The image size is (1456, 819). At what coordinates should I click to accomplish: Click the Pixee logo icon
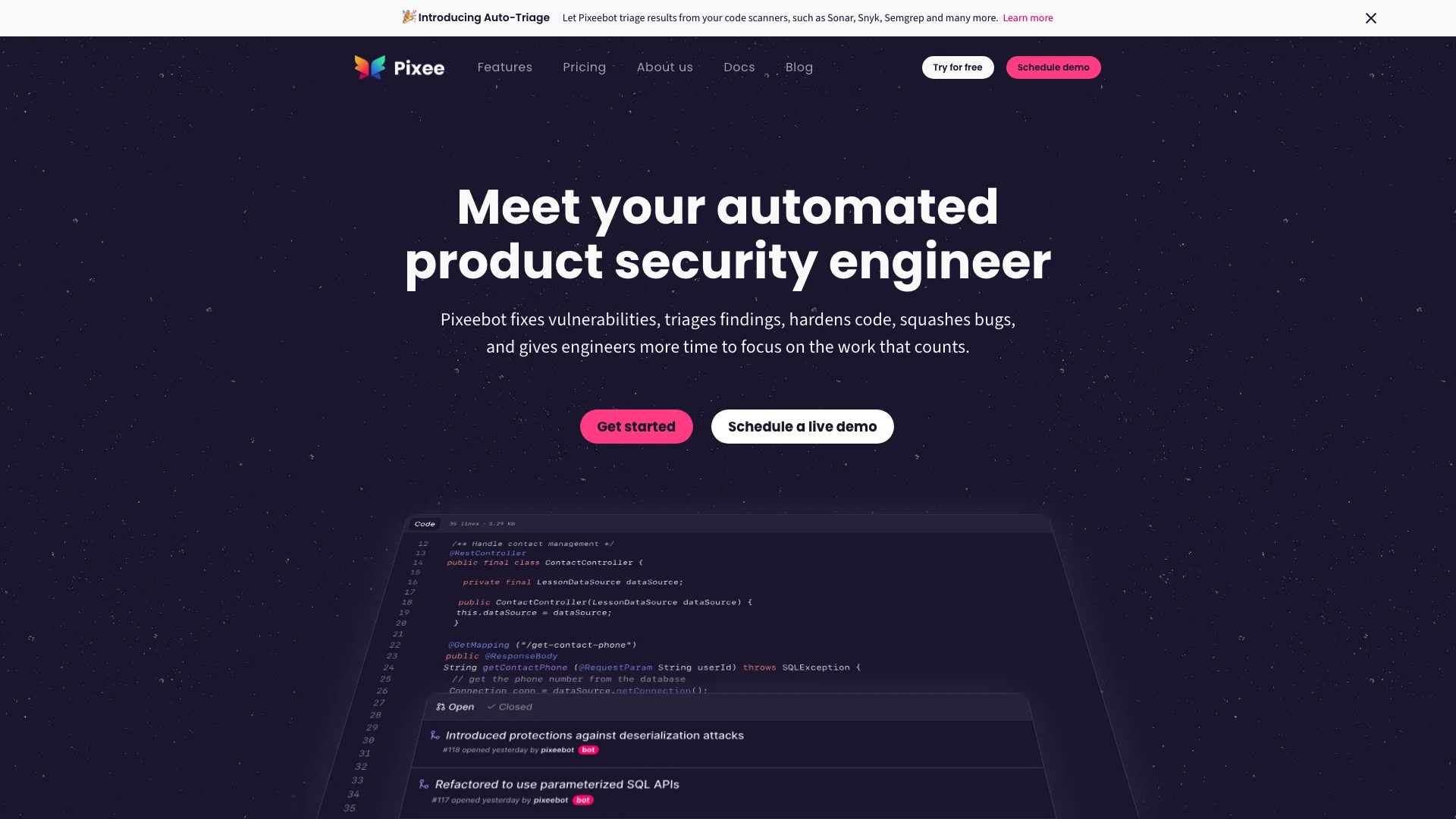(371, 66)
